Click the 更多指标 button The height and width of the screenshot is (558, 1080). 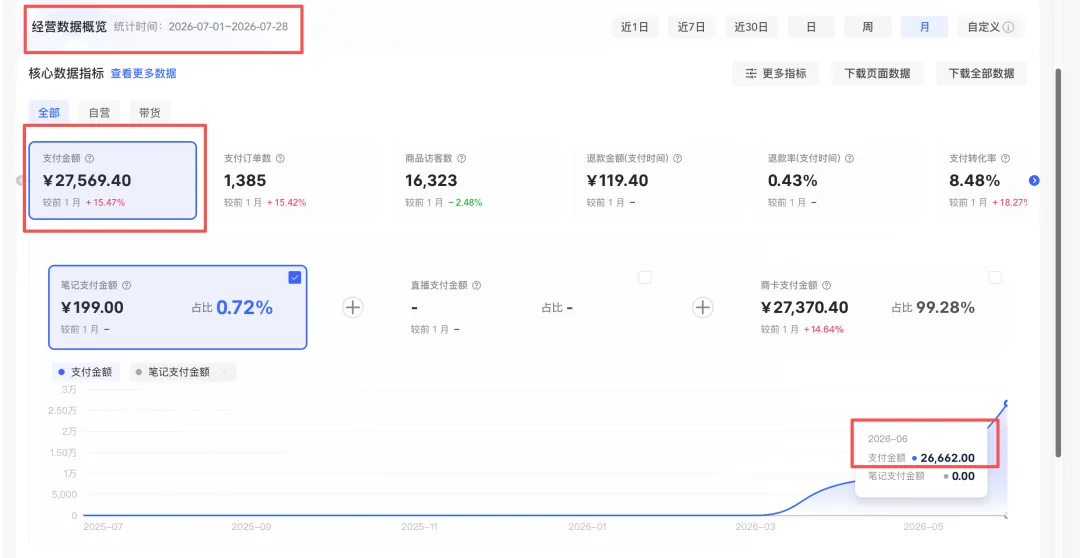(x=776, y=73)
